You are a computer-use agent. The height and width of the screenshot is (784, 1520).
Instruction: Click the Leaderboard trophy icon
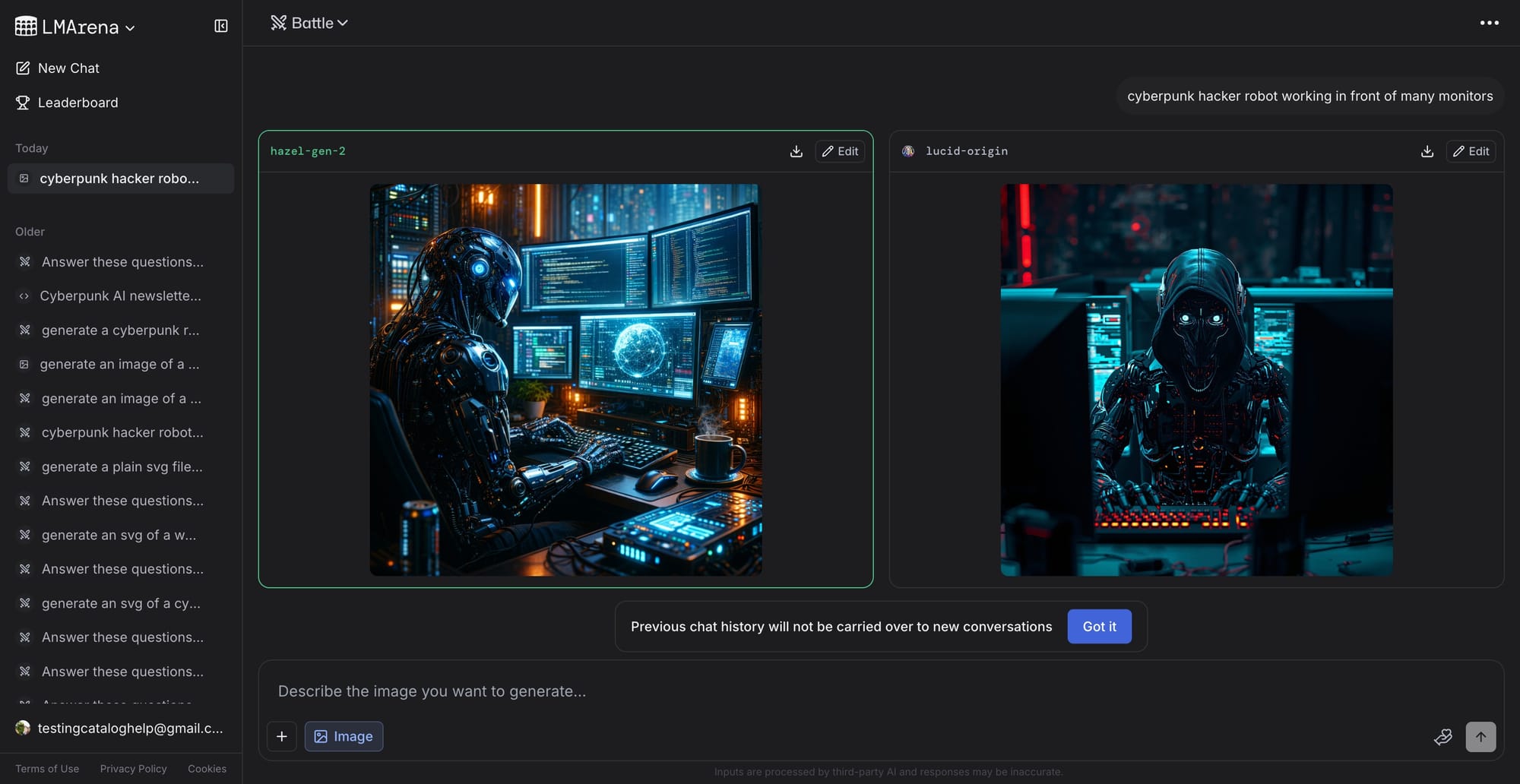[x=23, y=103]
